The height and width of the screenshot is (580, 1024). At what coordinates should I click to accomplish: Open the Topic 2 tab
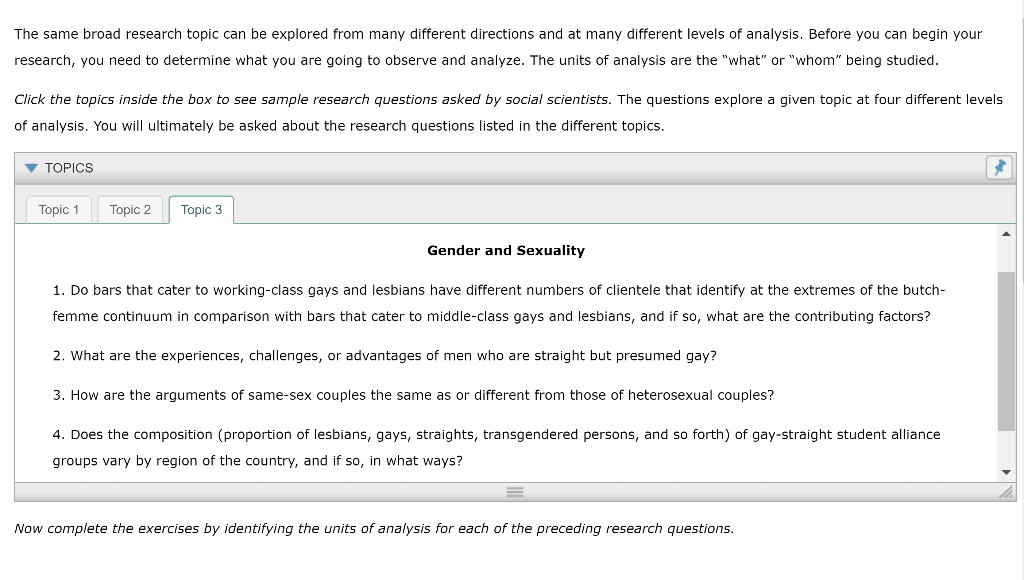(130, 210)
